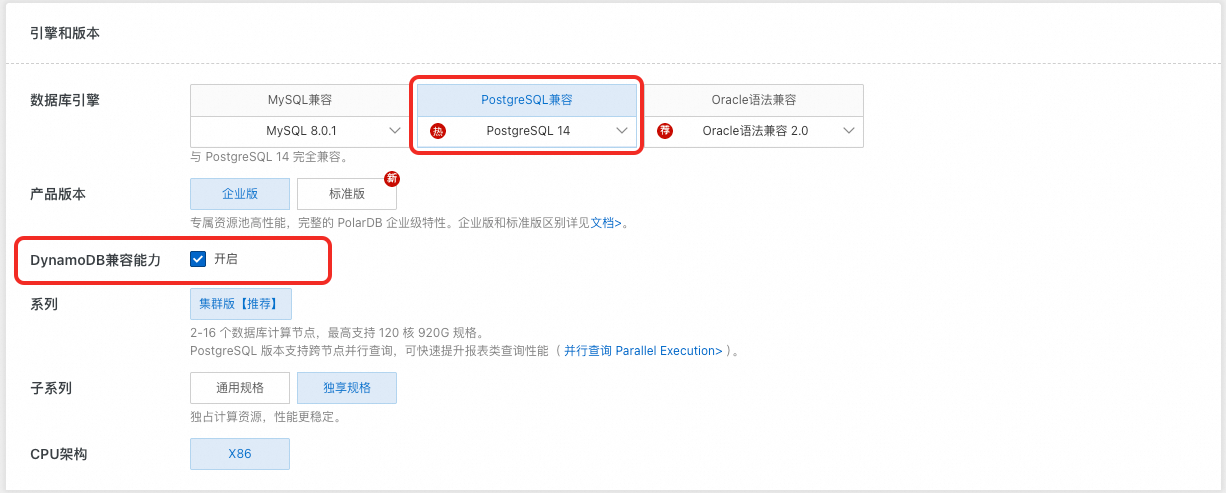Viewport: 1226px width, 493px height.
Task: Select the Oracle语法兼容 engine tab
Action: 754,100
